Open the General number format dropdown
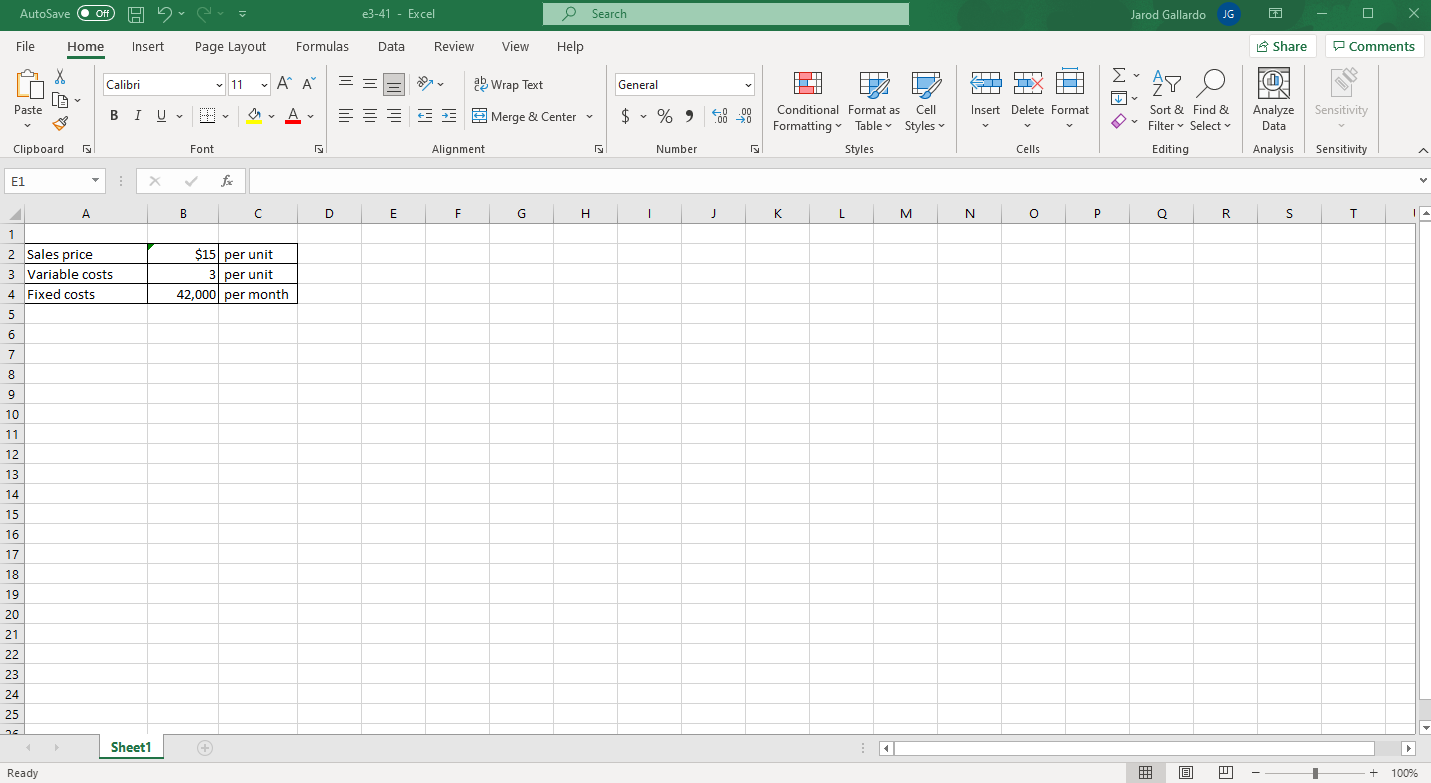This screenshot has height=783, width=1431. tap(747, 85)
